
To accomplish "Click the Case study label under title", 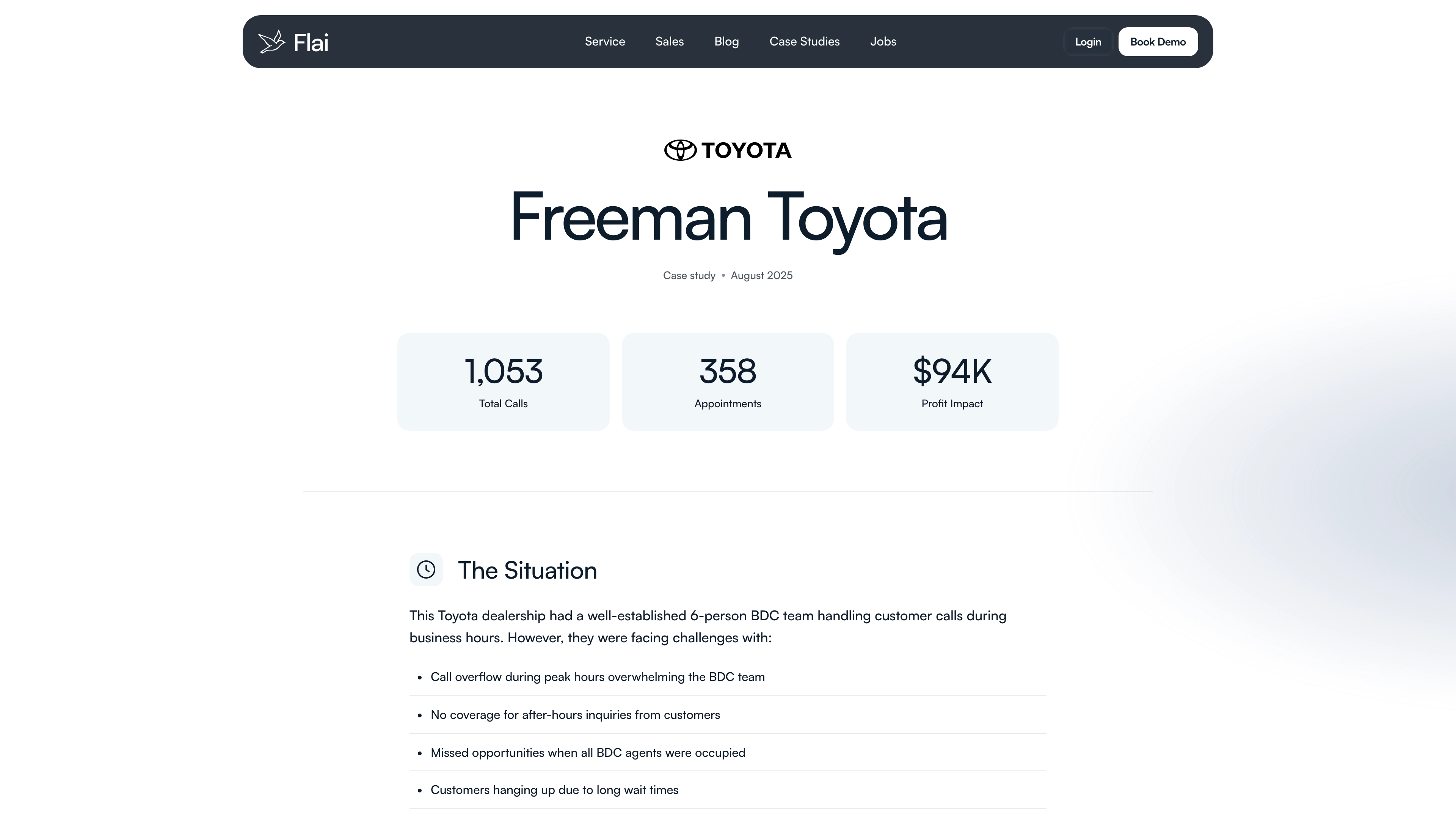I will click(x=689, y=275).
